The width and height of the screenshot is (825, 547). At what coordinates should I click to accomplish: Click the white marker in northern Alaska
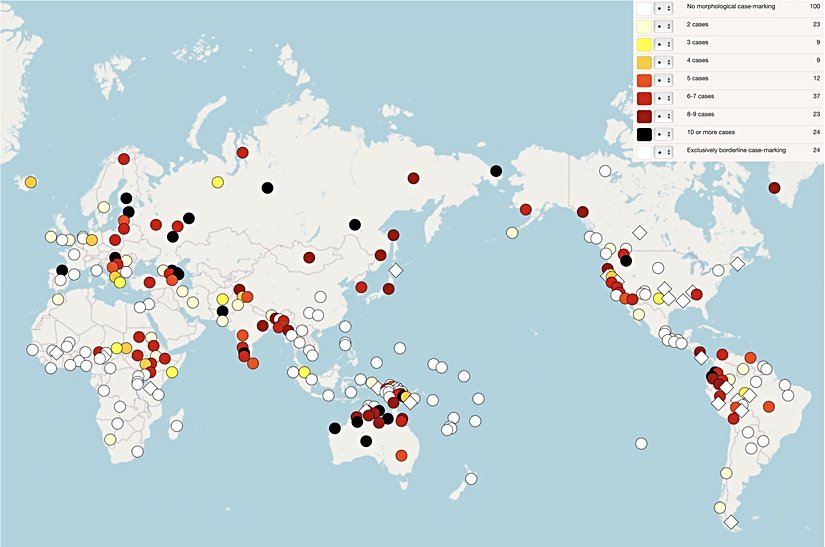coord(604,171)
